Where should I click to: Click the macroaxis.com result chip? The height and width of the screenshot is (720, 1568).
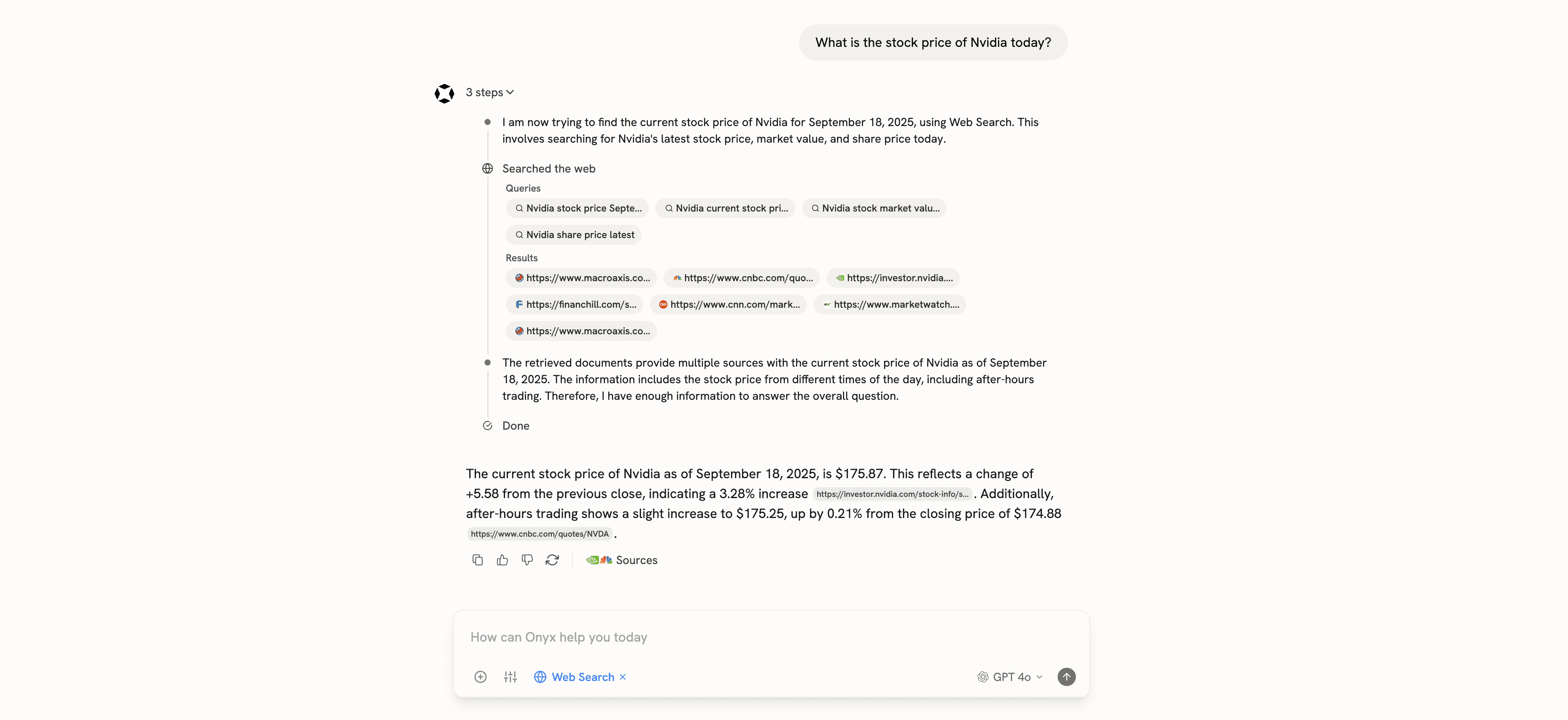click(x=581, y=278)
